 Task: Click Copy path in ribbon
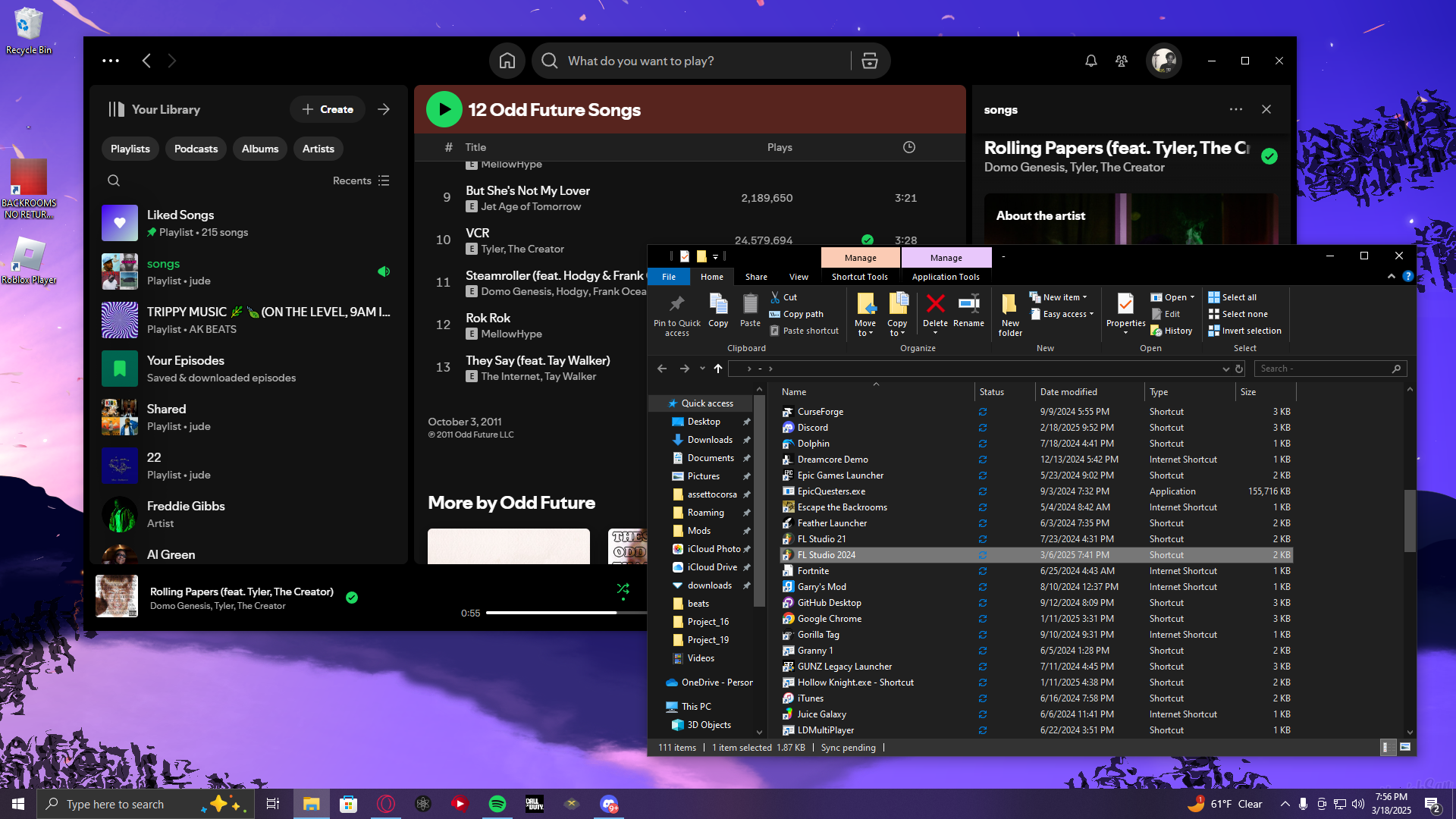(x=796, y=314)
